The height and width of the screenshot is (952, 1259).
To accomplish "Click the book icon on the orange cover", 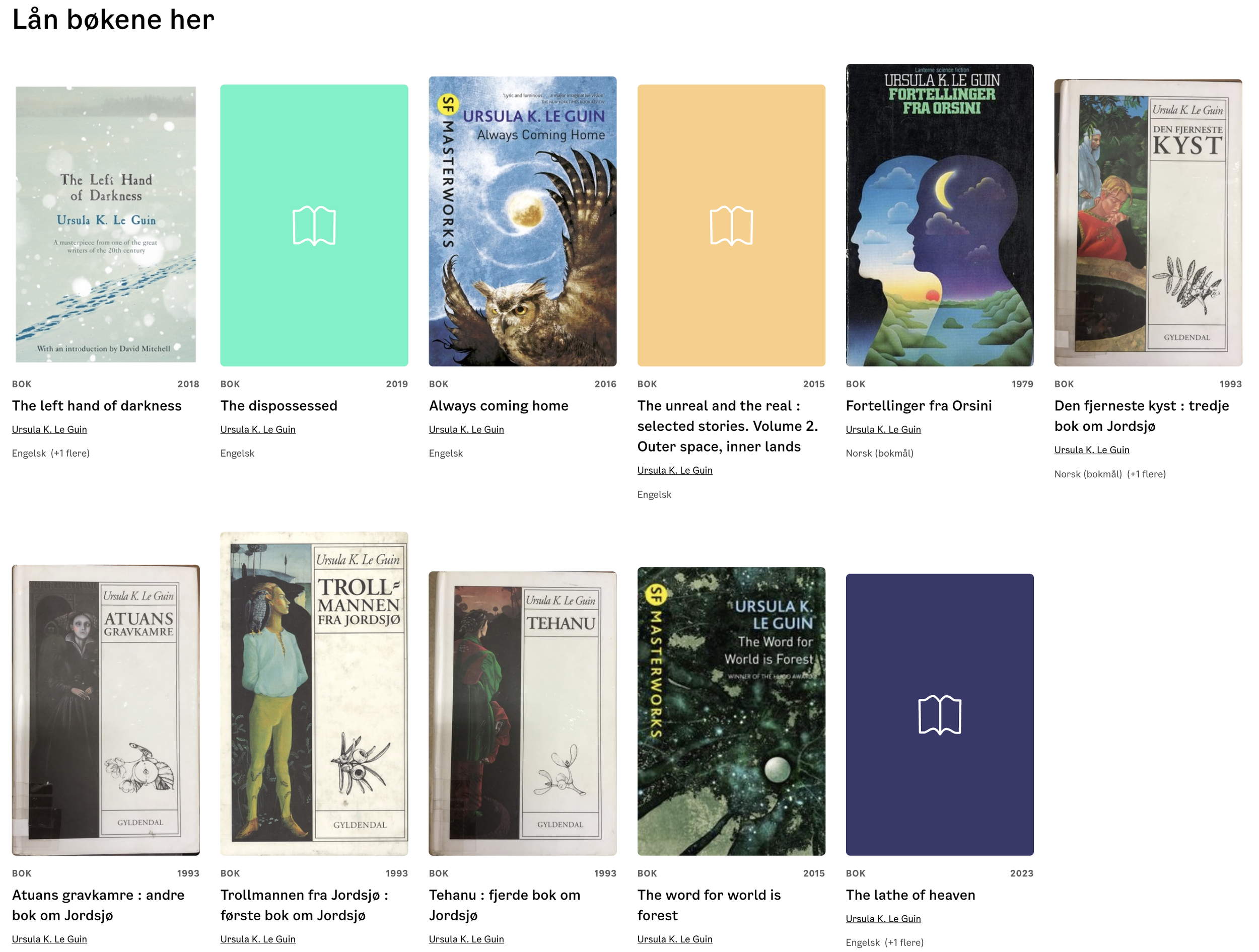I will coord(731,226).
